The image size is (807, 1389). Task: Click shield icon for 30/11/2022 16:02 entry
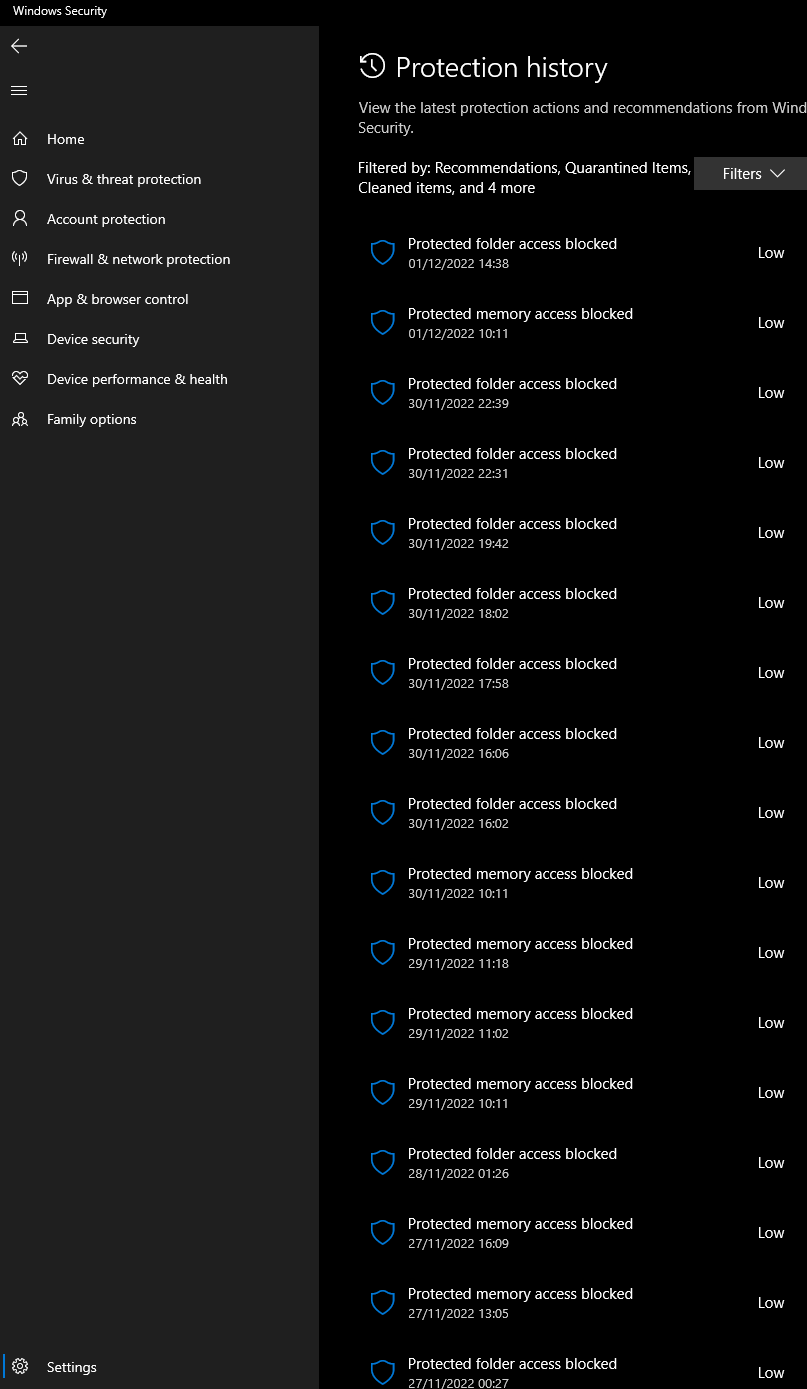tap(383, 813)
